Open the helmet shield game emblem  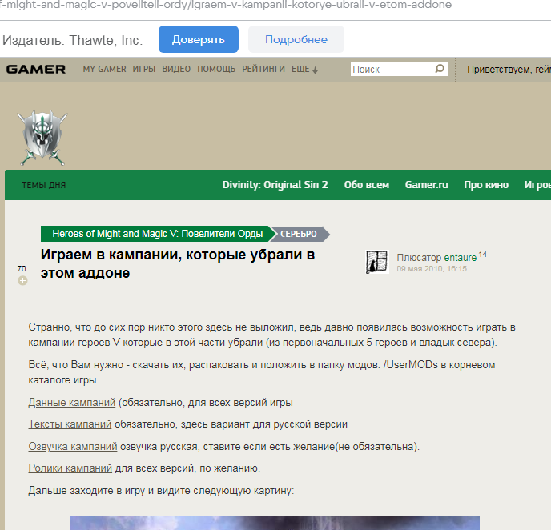coord(42,138)
